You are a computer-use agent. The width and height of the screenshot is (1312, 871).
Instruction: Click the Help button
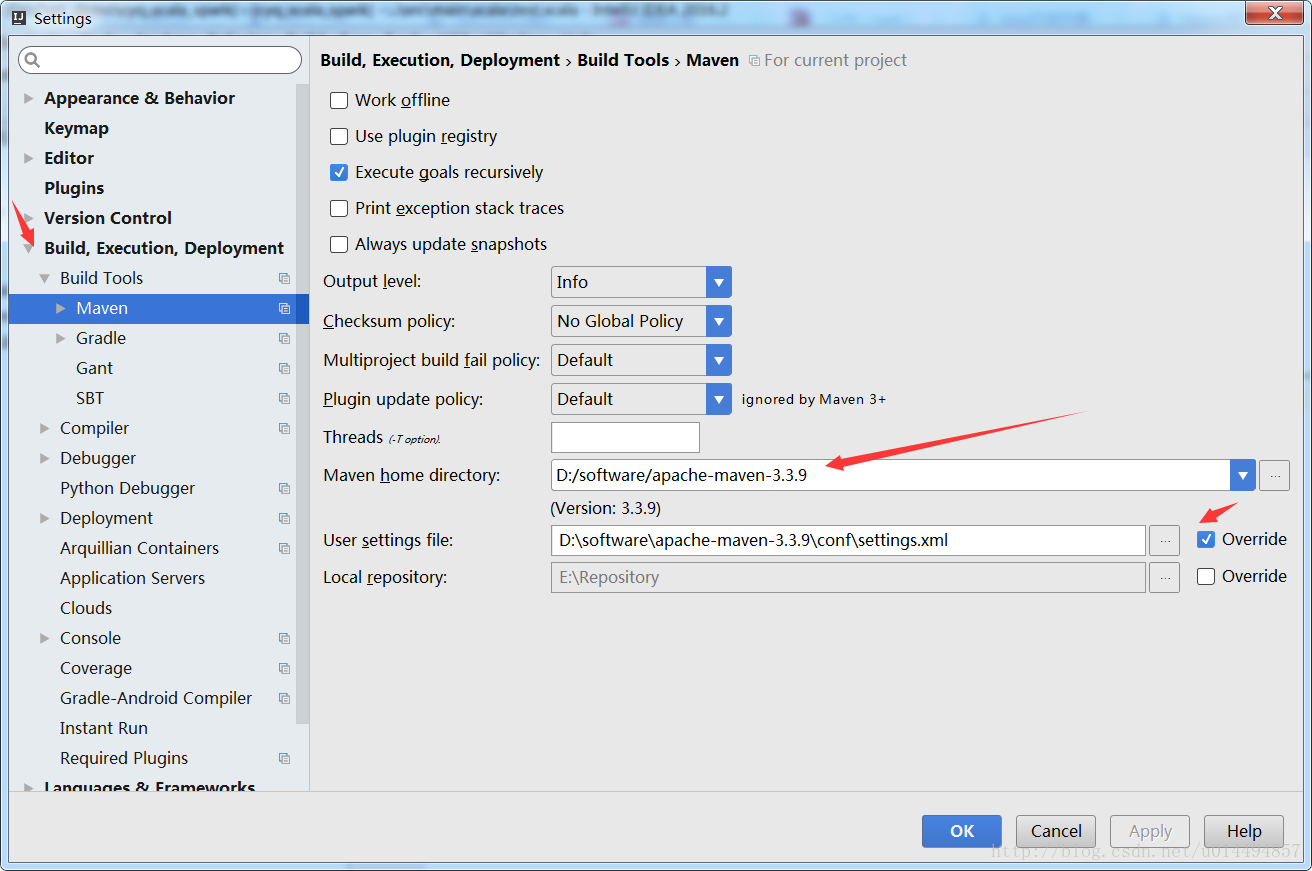tap(1244, 831)
